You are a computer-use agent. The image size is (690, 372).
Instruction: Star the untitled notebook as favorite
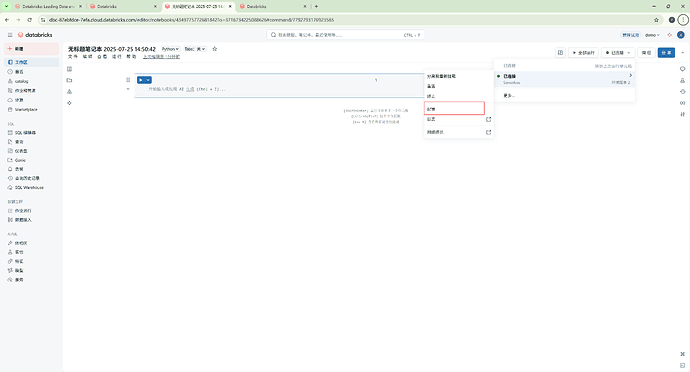[215, 49]
